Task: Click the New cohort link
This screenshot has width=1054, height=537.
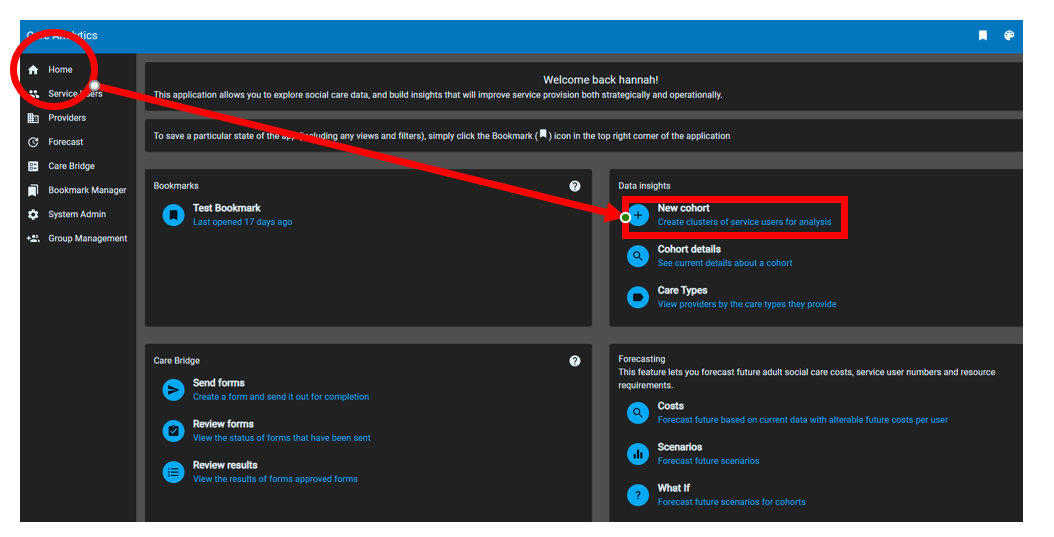Action: pyautogui.click(x=684, y=208)
